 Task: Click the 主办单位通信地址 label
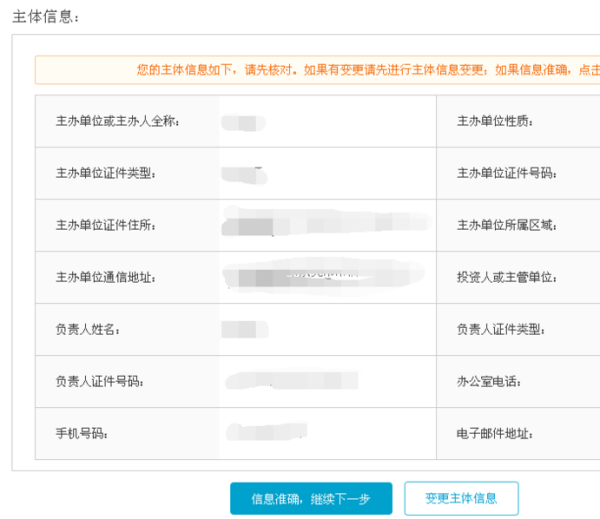106,277
